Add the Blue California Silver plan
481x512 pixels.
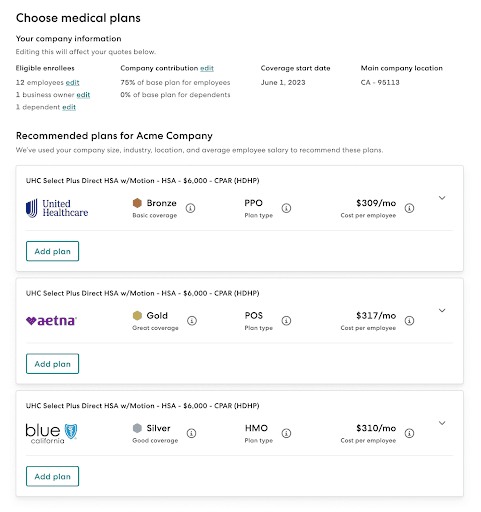click(x=52, y=476)
